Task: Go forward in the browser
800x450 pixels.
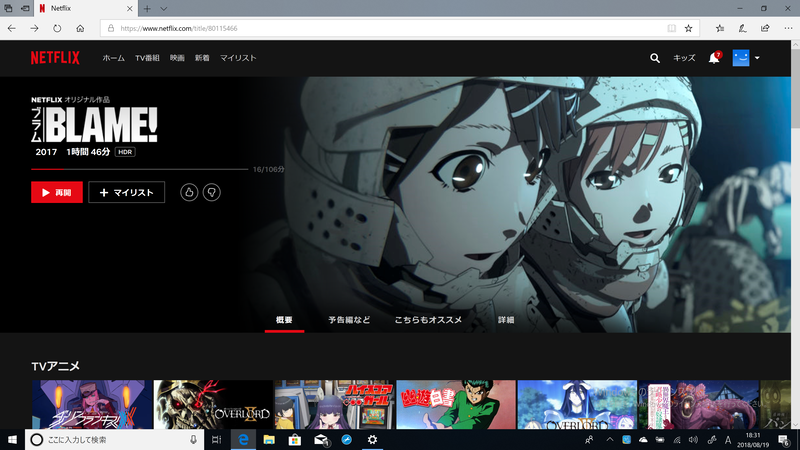Action: tap(34, 29)
